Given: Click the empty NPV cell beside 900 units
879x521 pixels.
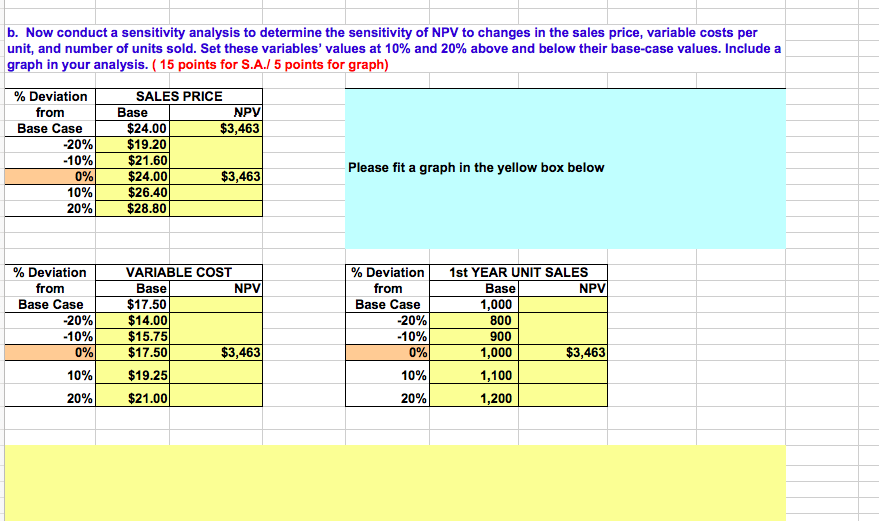Looking at the screenshot, I should click(563, 336).
